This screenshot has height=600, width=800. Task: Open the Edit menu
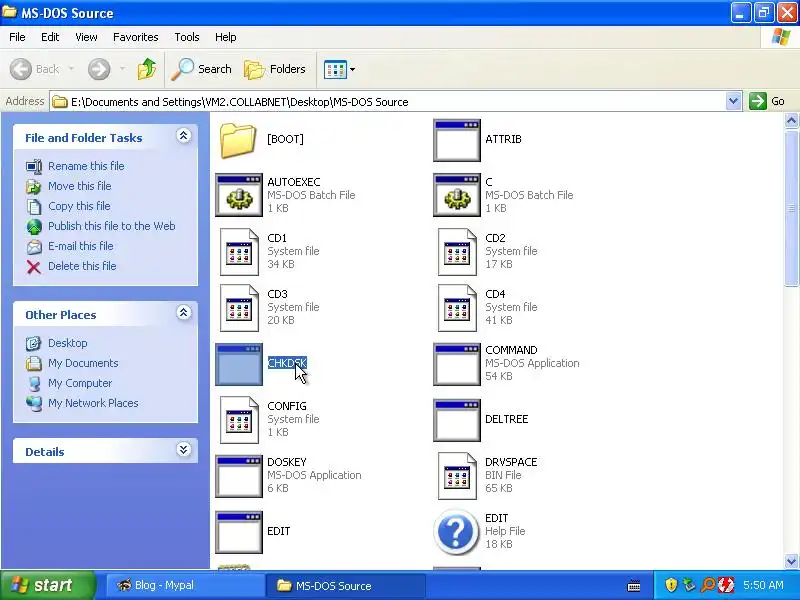tap(50, 37)
